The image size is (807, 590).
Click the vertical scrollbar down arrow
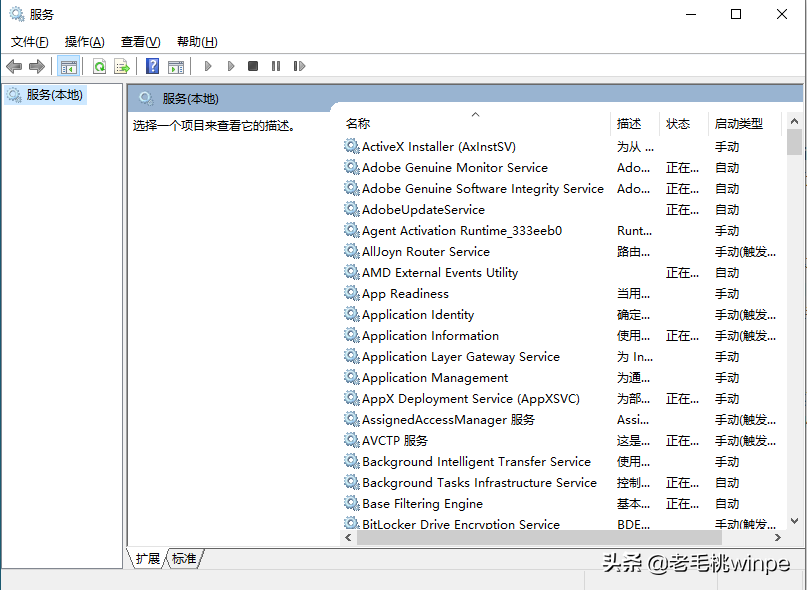click(794, 521)
